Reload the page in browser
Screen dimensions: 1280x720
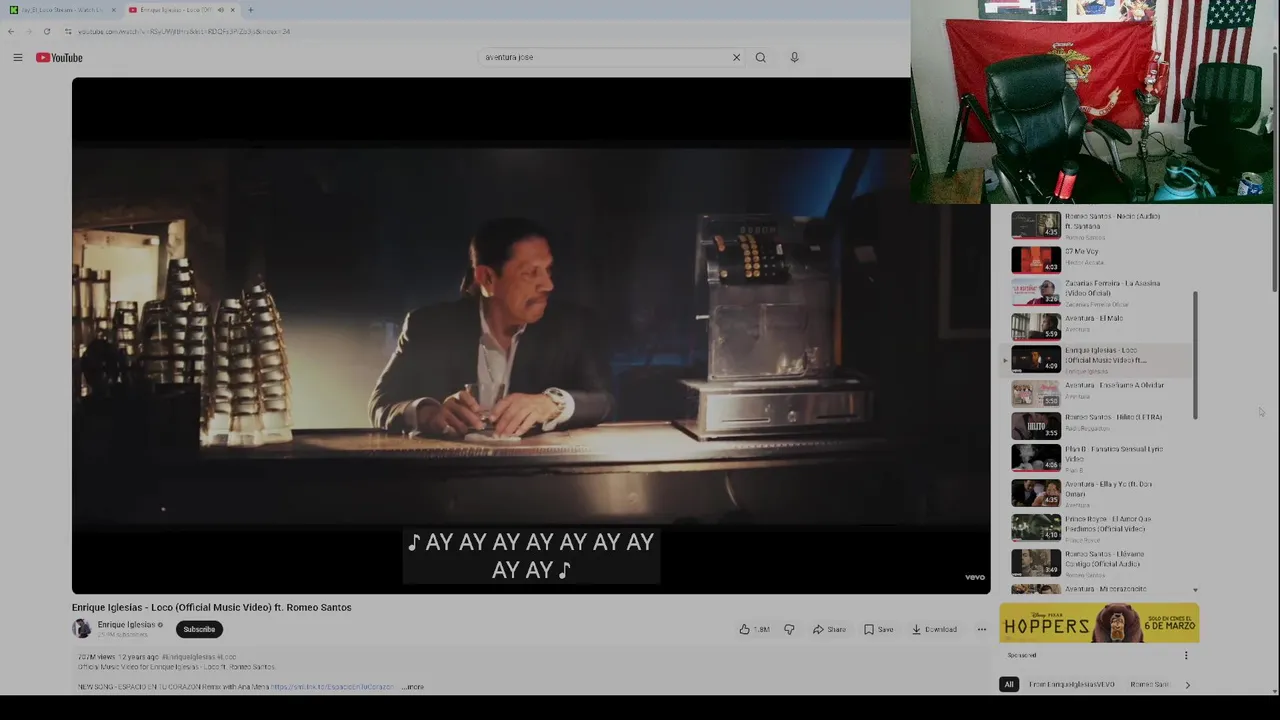coord(47,31)
